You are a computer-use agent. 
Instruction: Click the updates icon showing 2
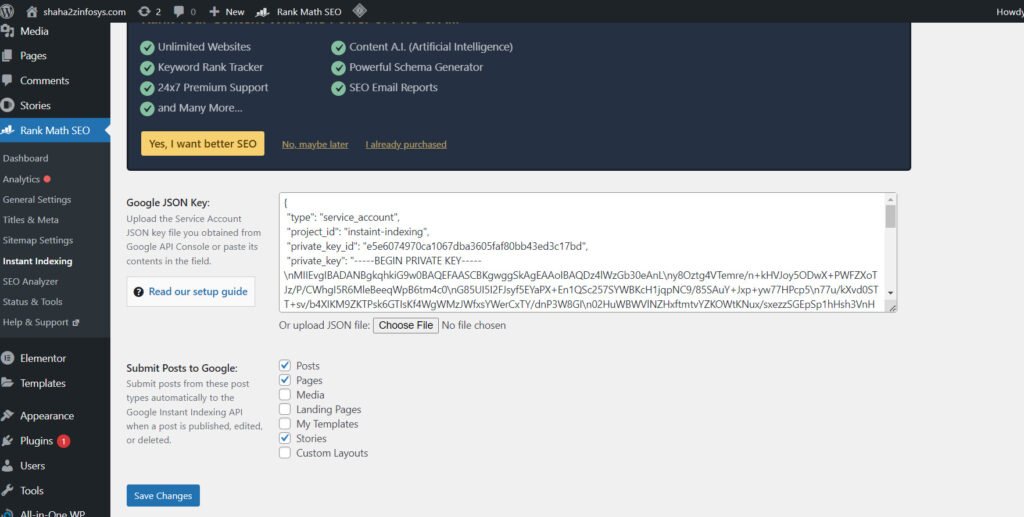[x=144, y=11]
